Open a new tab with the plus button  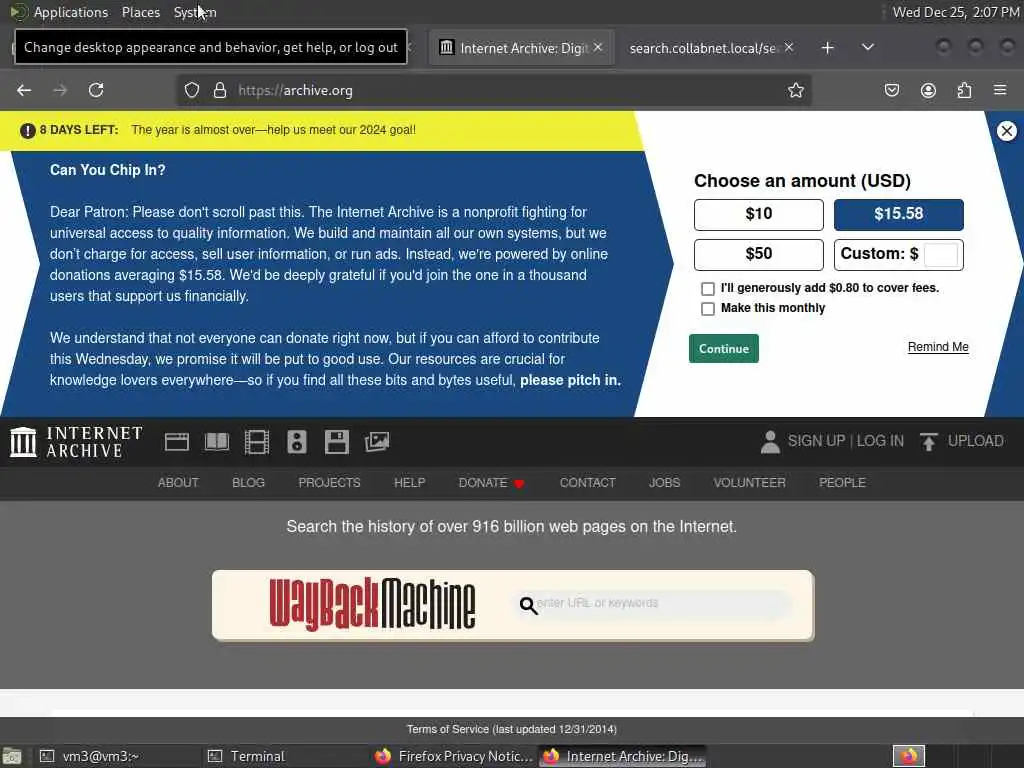click(x=827, y=48)
